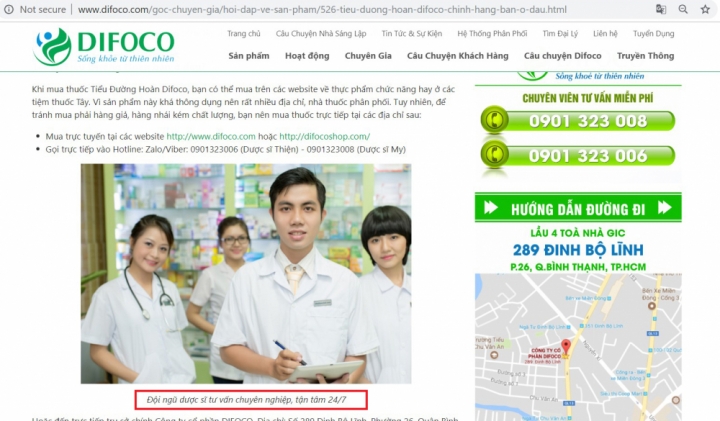
Task: Click caption Đội ngũ dược sĩ tư vấn
Action: click(x=246, y=400)
